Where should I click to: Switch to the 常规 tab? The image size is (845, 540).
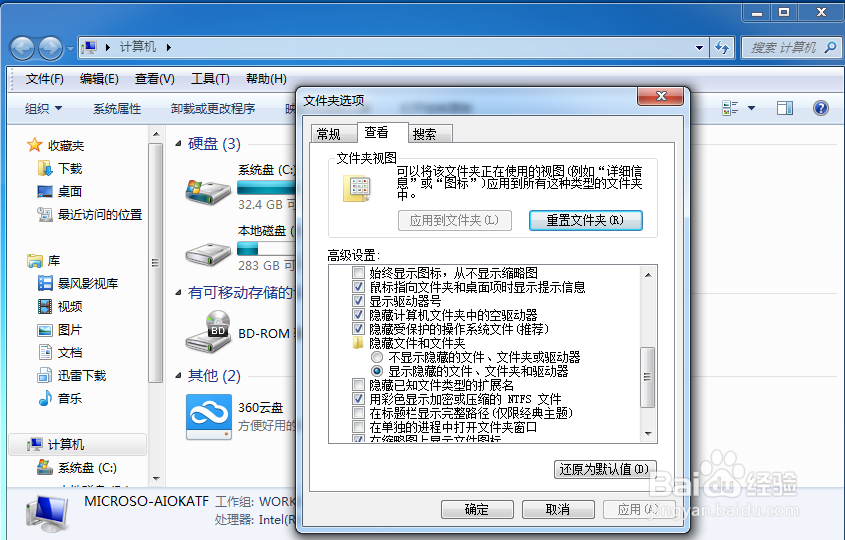334,134
